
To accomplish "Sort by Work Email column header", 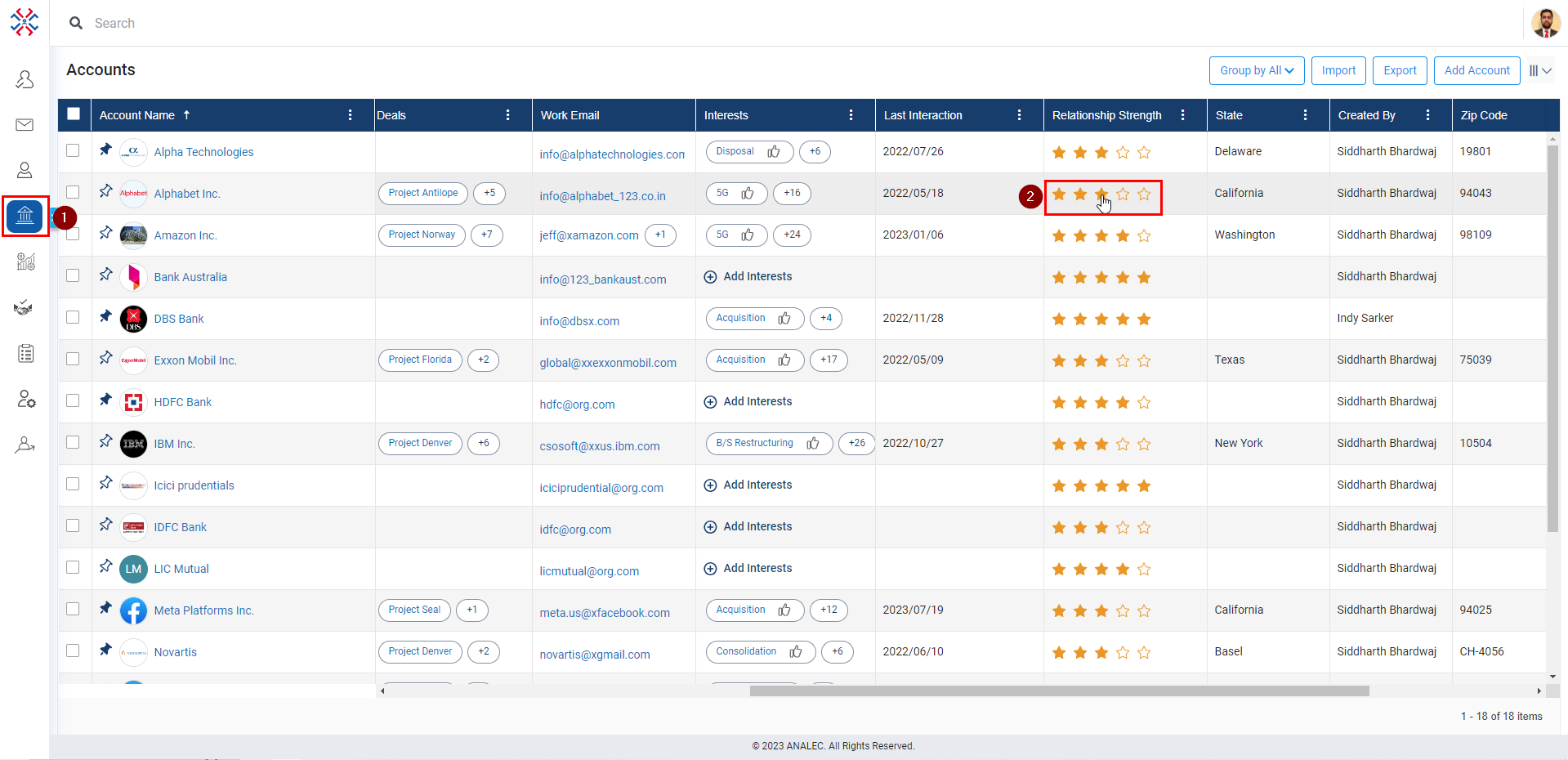I will click(x=570, y=115).
